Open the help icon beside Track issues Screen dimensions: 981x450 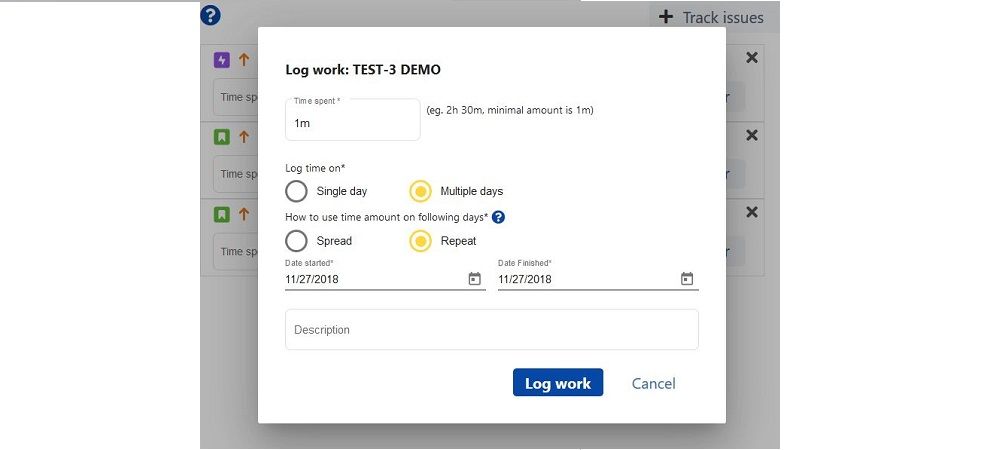pos(210,15)
